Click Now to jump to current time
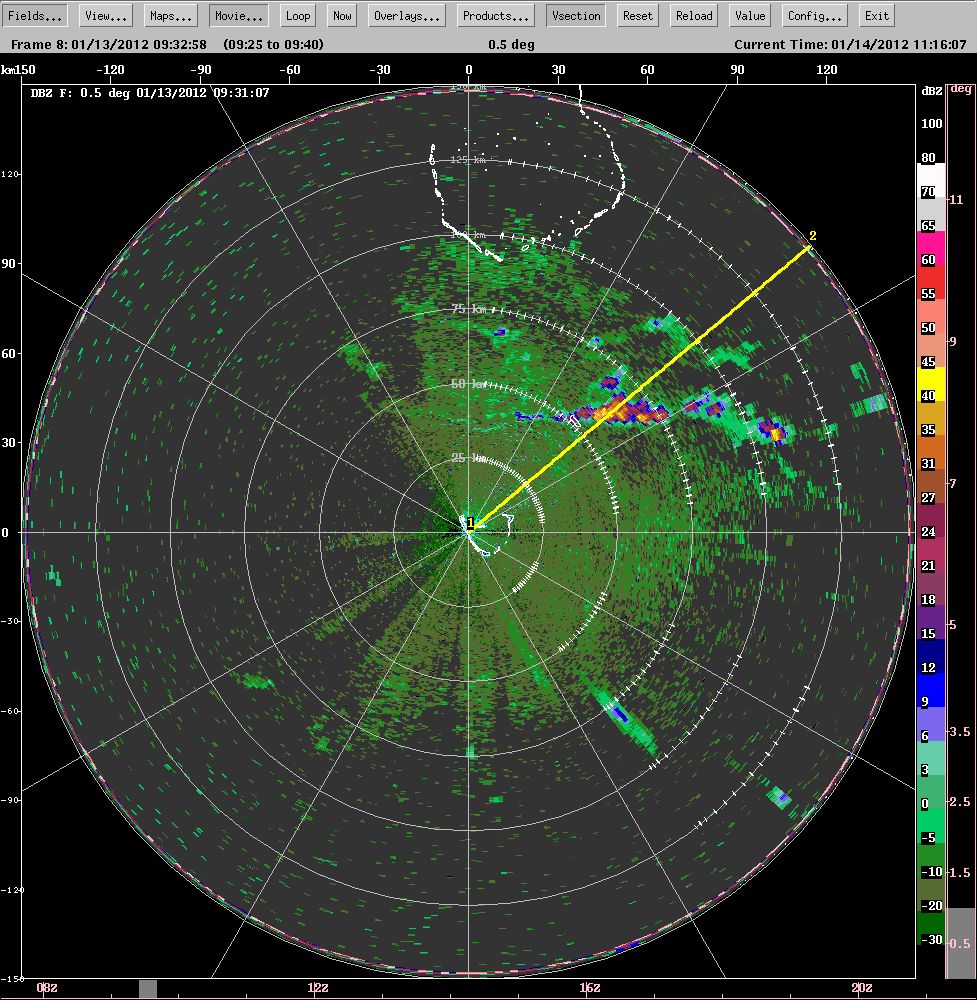 pos(341,15)
